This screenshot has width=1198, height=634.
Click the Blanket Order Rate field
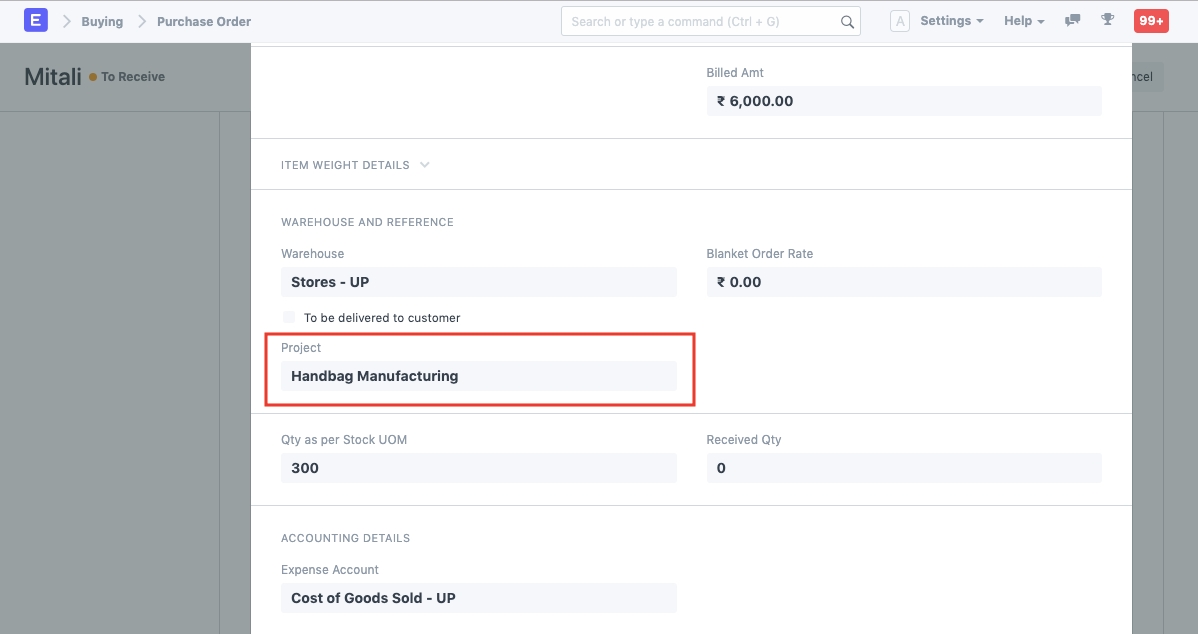coord(903,282)
